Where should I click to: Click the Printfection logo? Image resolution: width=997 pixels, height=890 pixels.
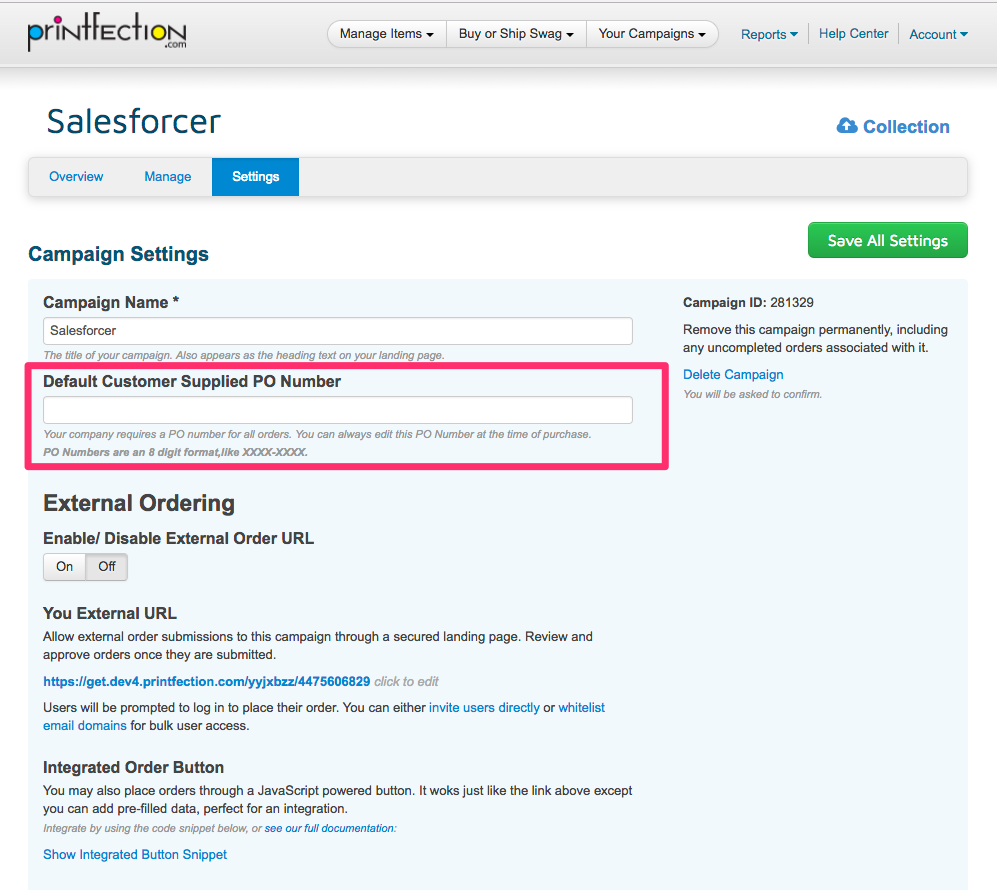(106, 33)
